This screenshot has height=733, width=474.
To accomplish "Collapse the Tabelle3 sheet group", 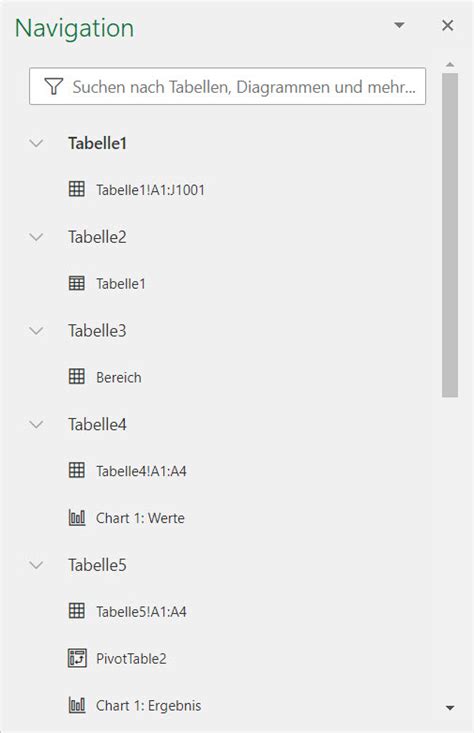I will point(36,331).
